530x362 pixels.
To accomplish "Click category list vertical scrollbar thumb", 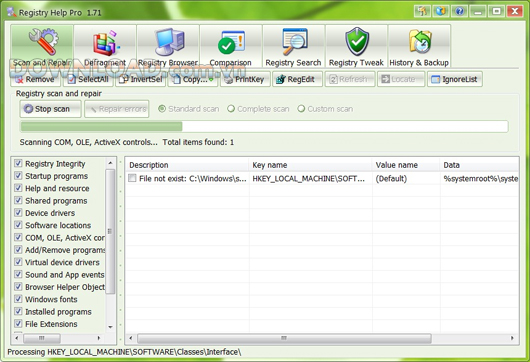I will [x=110, y=232].
